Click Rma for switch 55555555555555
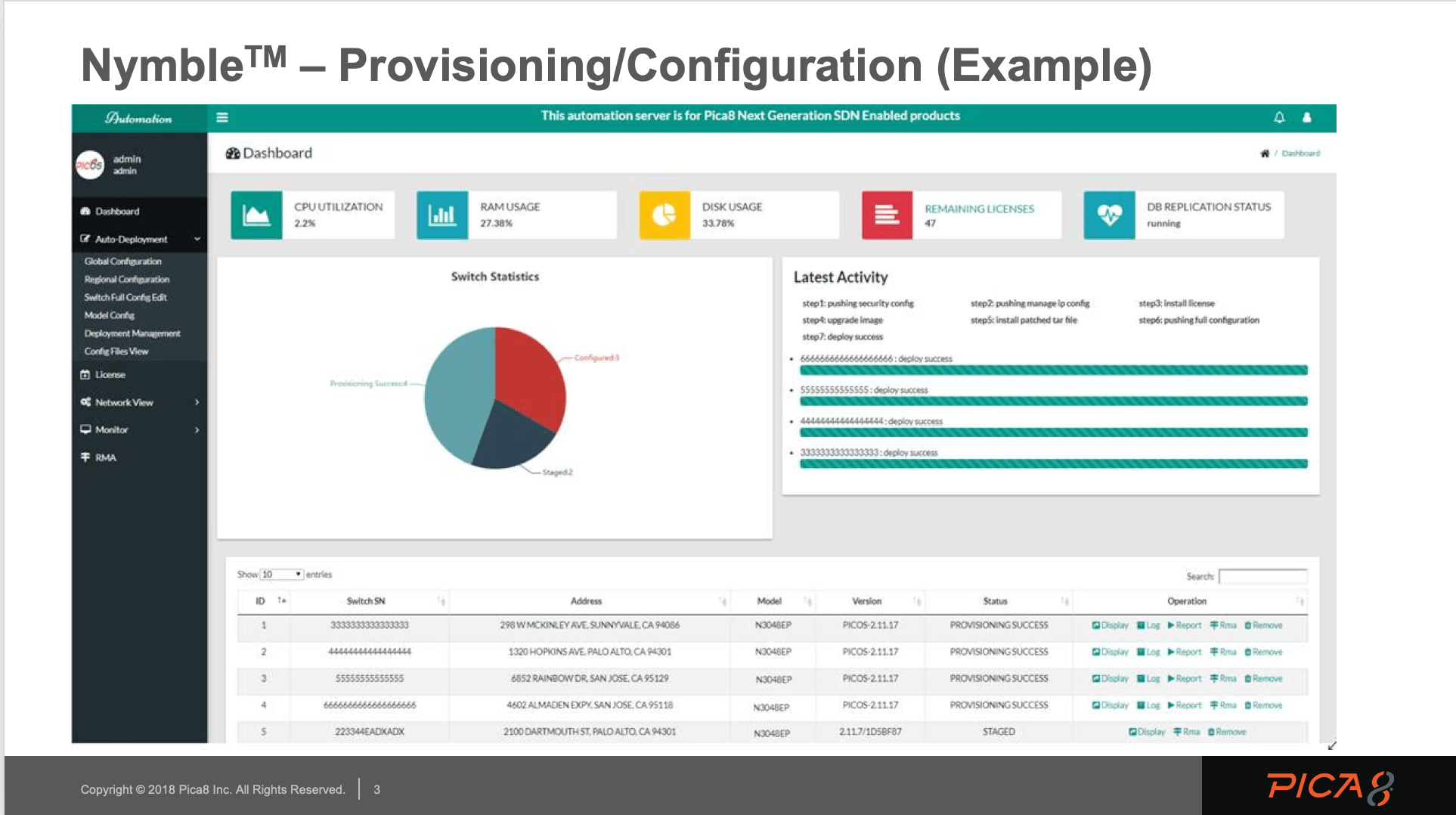This screenshot has width=1456, height=815. (1222, 678)
